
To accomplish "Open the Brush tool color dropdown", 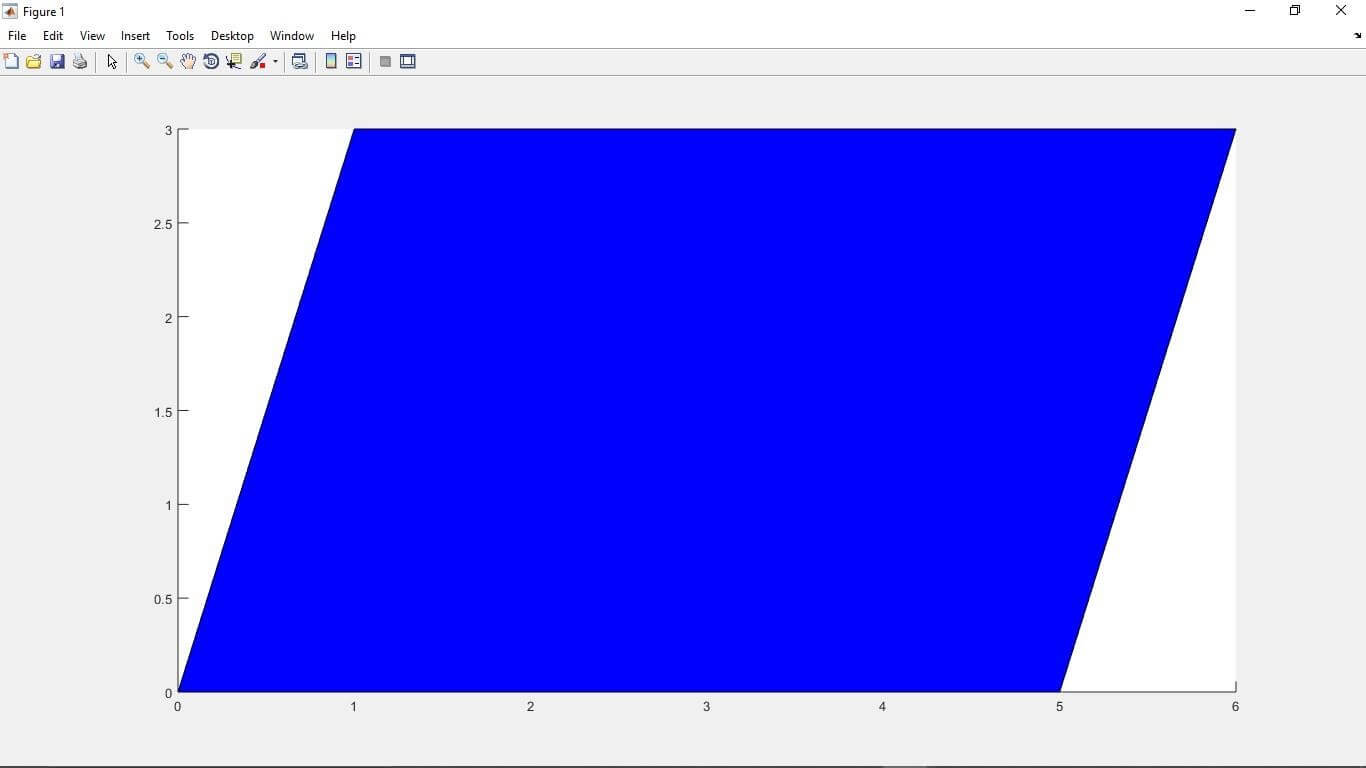I will (273, 61).
